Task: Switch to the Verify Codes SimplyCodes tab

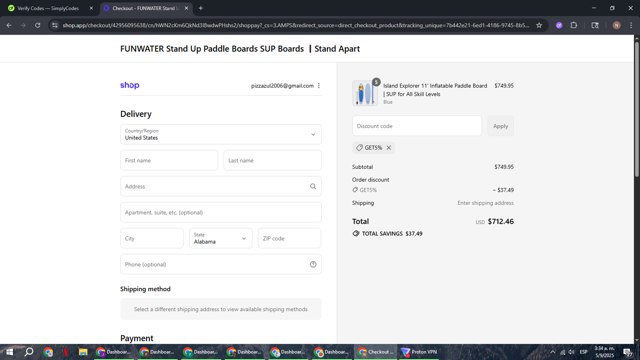Action: coord(48,8)
